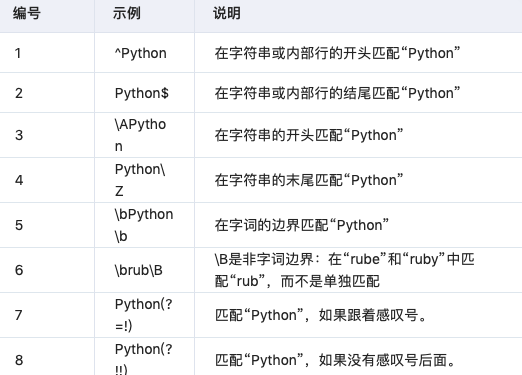Click description 在字符串或内部行的开头匹配“Python”

(x=338, y=53)
